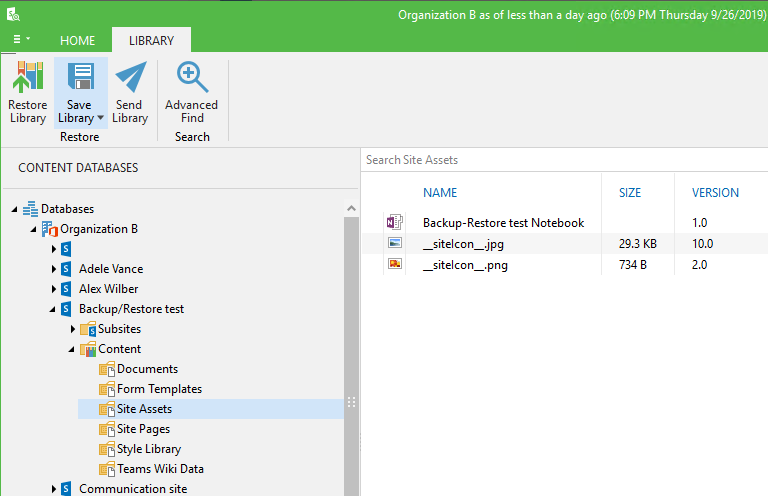Image resolution: width=768 pixels, height=496 pixels.
Task: Select Teams Wiki Data in the tree
Action: pos(160,469)
